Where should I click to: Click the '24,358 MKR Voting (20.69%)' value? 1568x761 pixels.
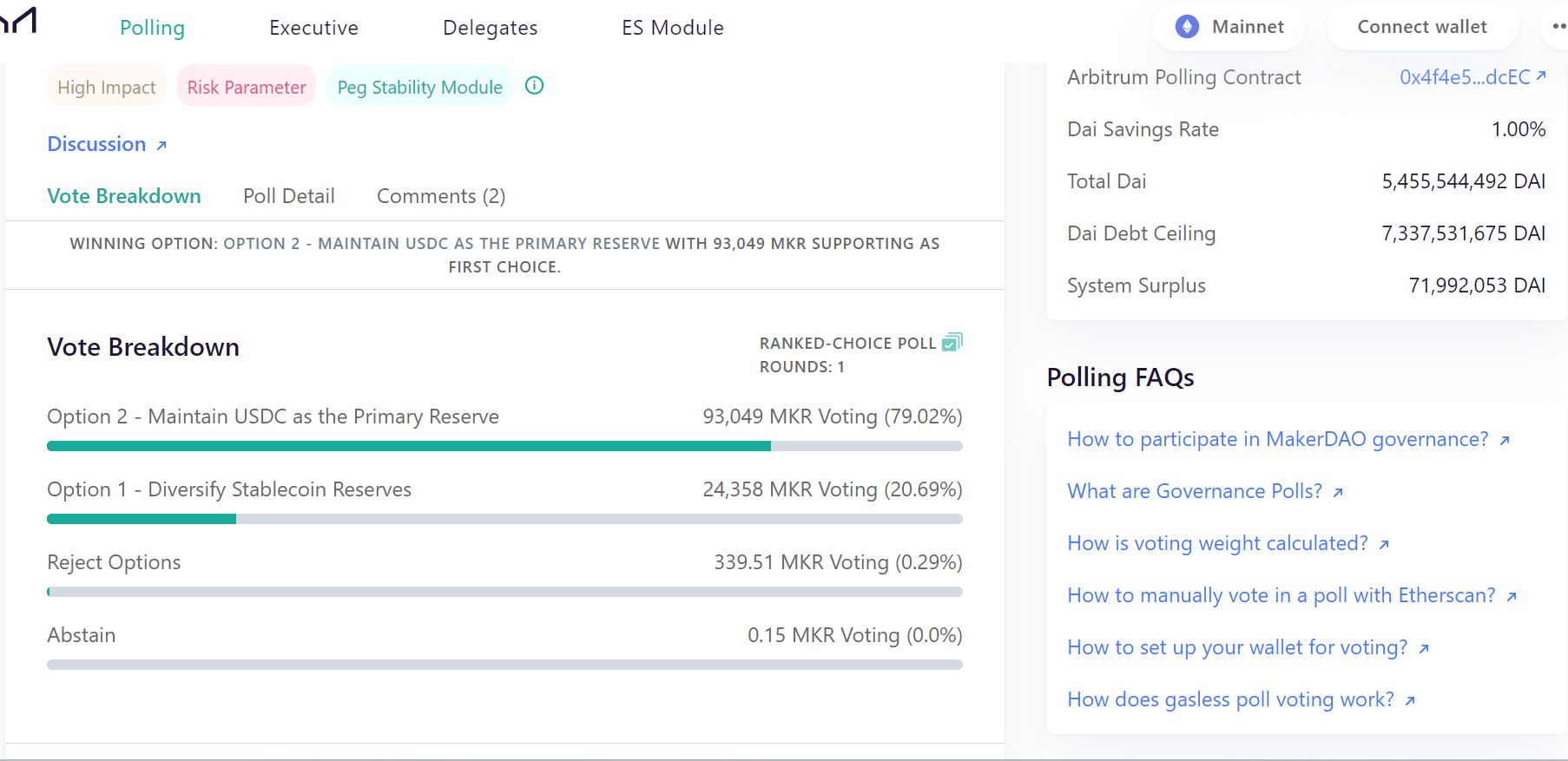(833, 489)
